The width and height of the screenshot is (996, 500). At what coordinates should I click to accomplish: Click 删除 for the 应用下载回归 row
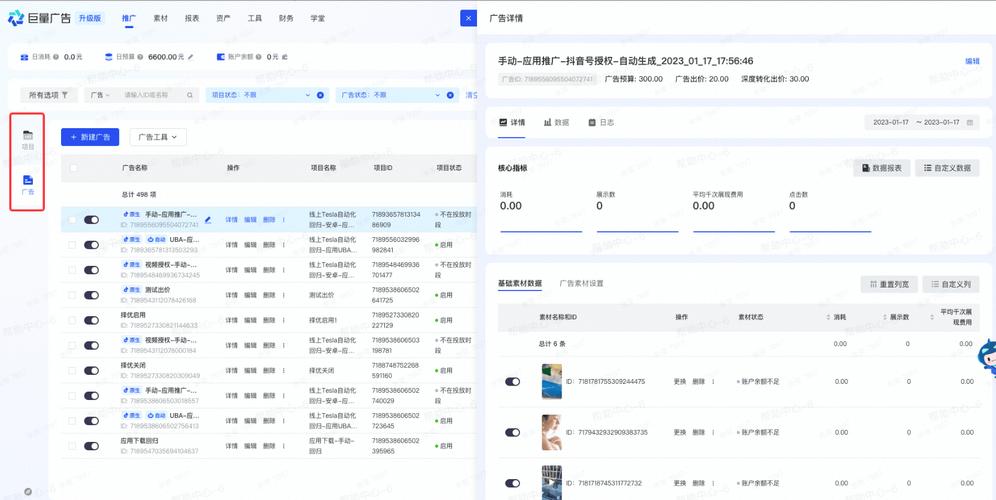269,446
